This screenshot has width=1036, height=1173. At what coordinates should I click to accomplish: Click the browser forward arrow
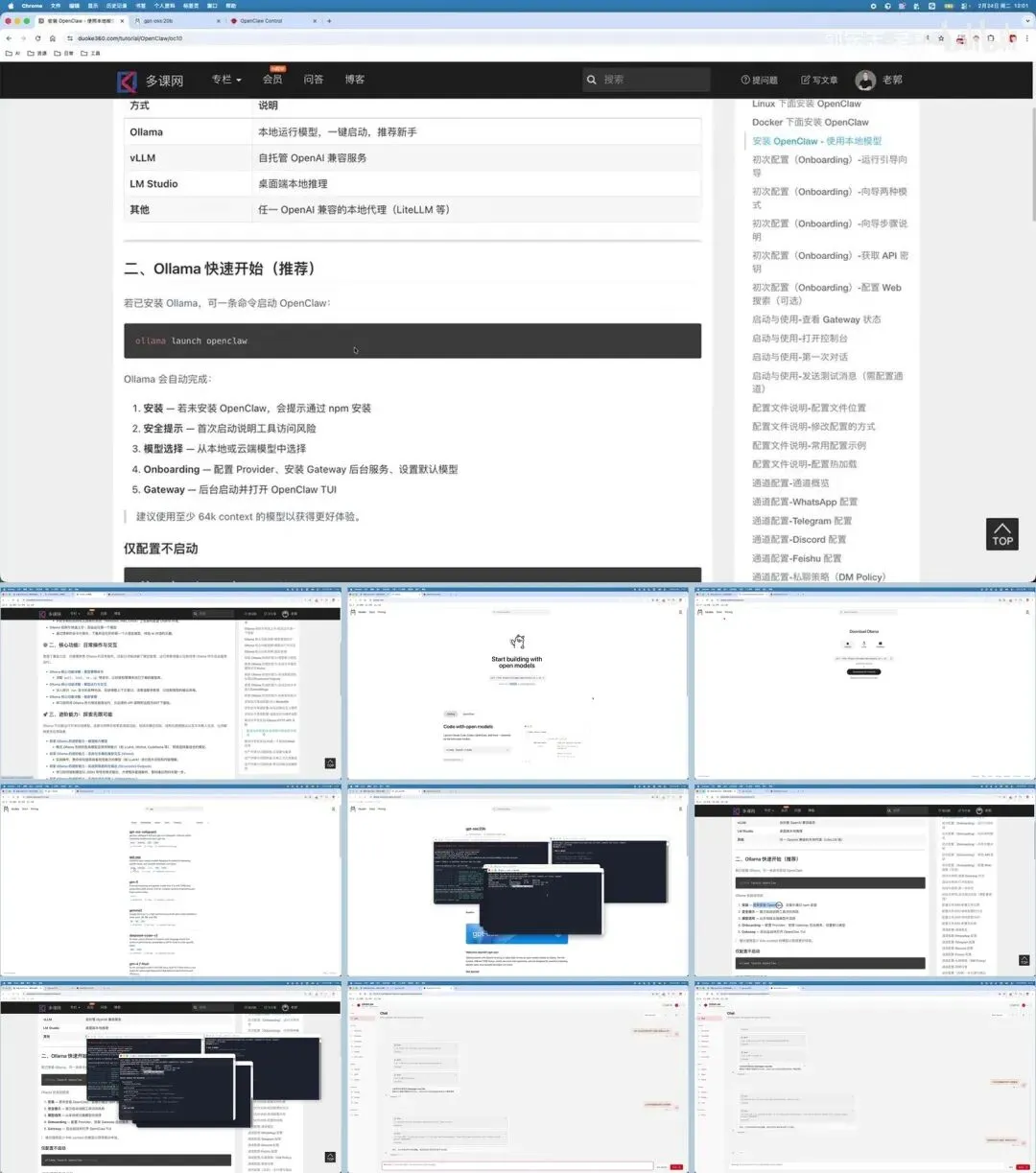coord(24,38)
